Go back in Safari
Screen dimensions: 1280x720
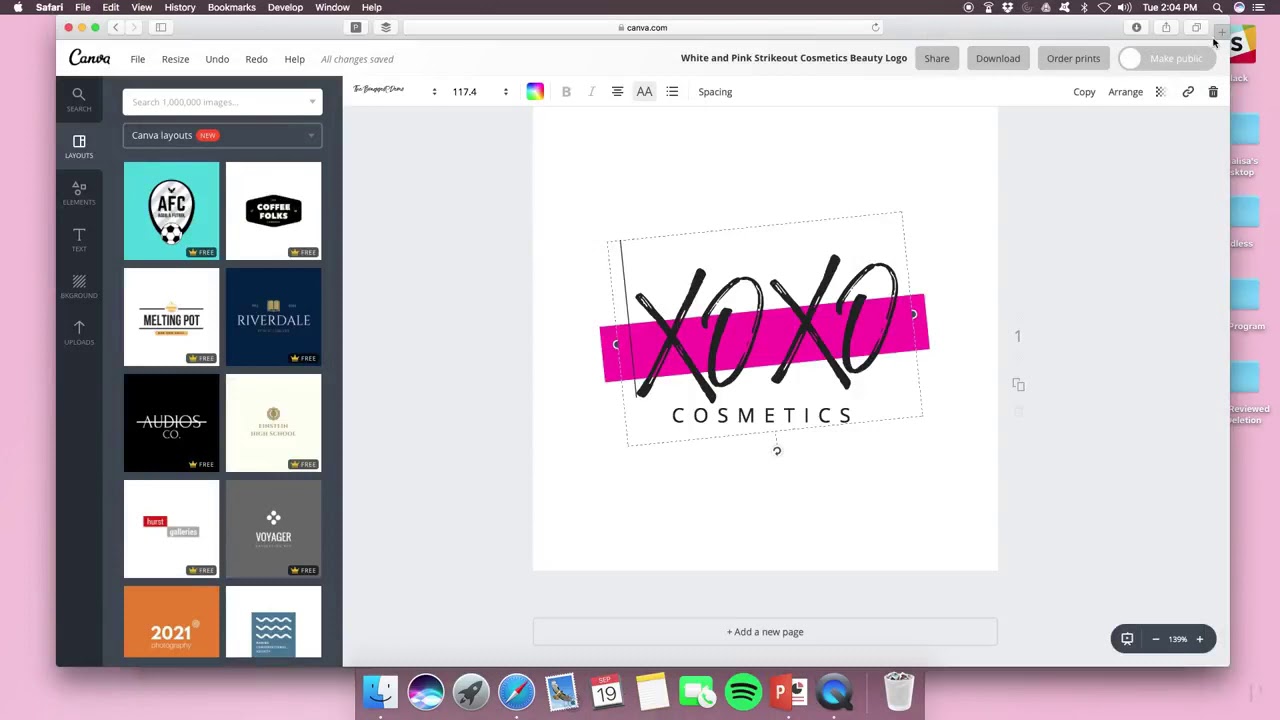click(116, 28)
